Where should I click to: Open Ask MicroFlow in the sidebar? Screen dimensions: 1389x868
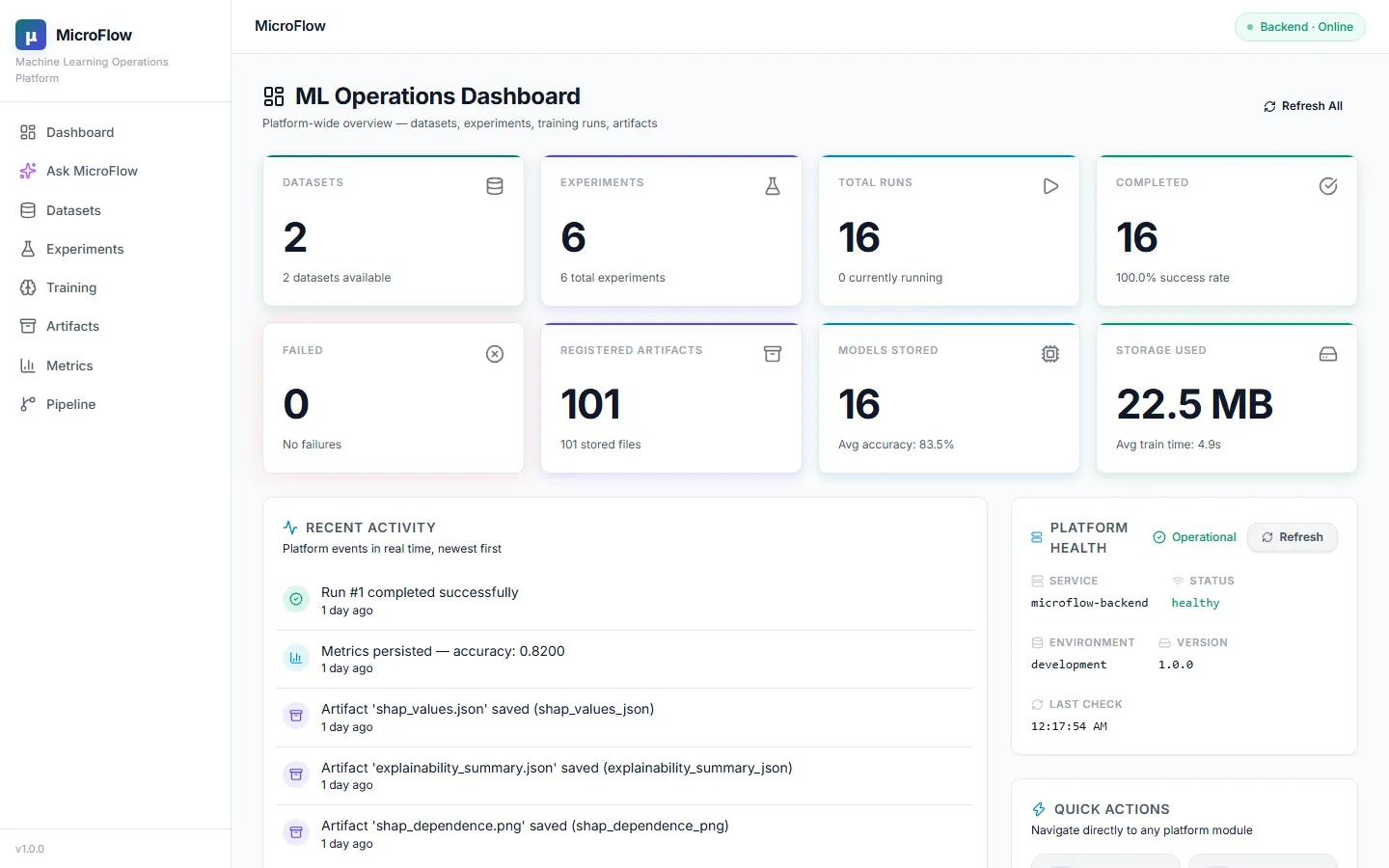(116, 171)
